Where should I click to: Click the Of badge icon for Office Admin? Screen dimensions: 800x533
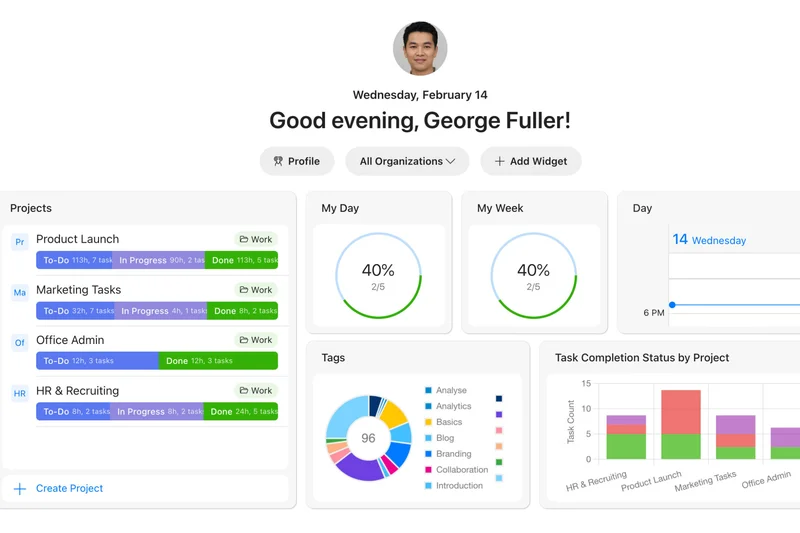pyautogui.click(x=20, y=343)
